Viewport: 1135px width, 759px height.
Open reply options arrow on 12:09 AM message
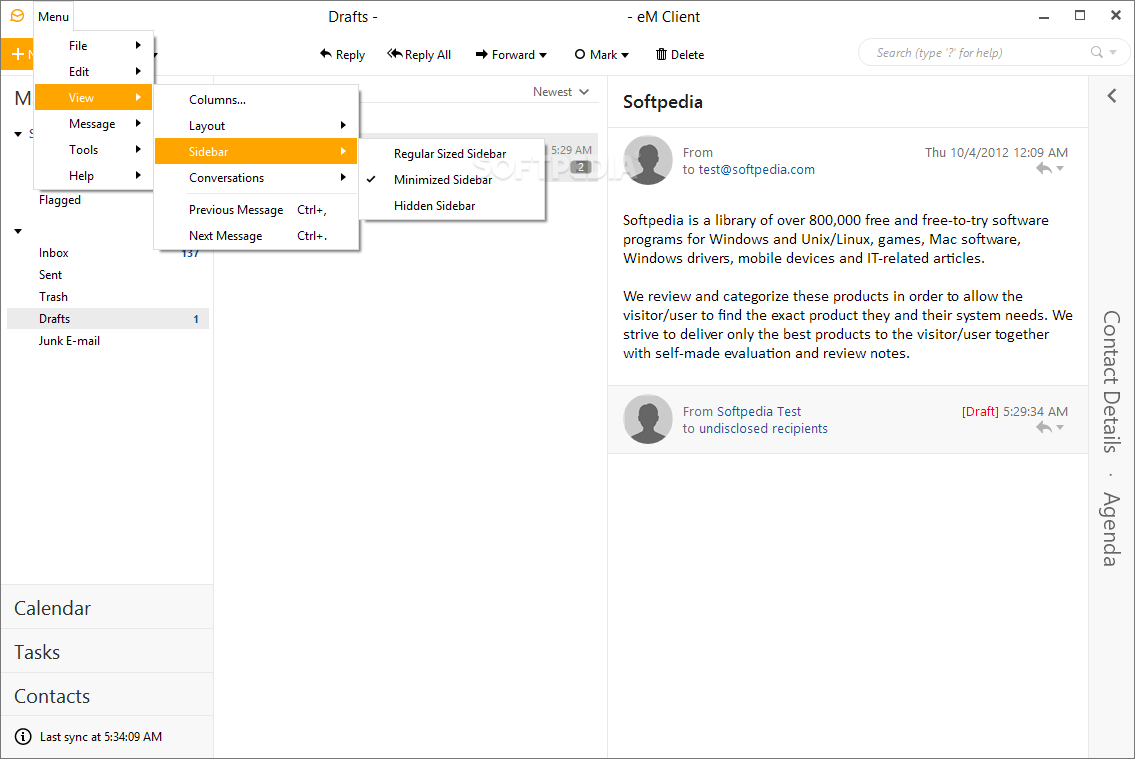pyautogui.click(x=1060, y=169)
